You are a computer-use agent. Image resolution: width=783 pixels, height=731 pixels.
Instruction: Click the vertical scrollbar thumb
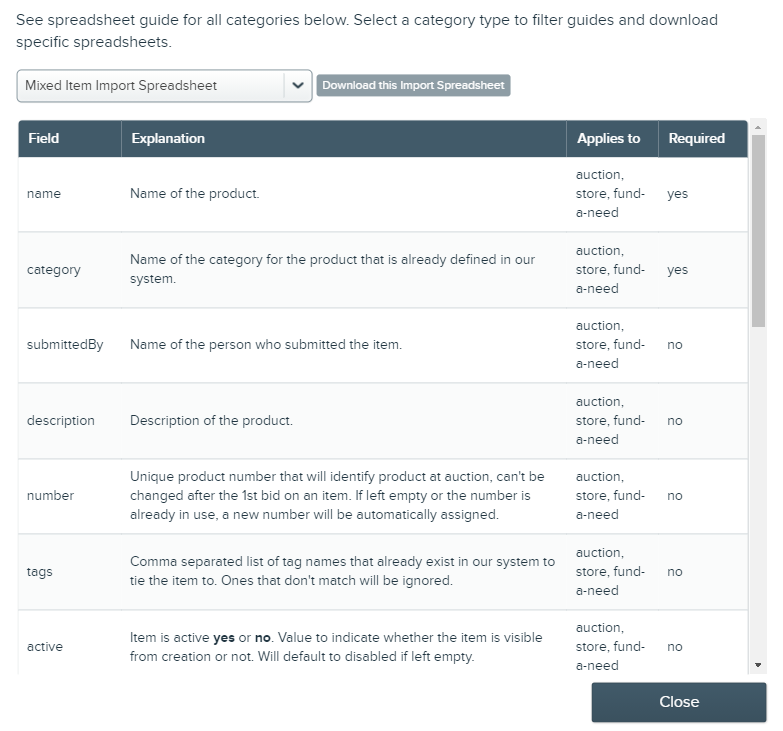tap(758, 231)
